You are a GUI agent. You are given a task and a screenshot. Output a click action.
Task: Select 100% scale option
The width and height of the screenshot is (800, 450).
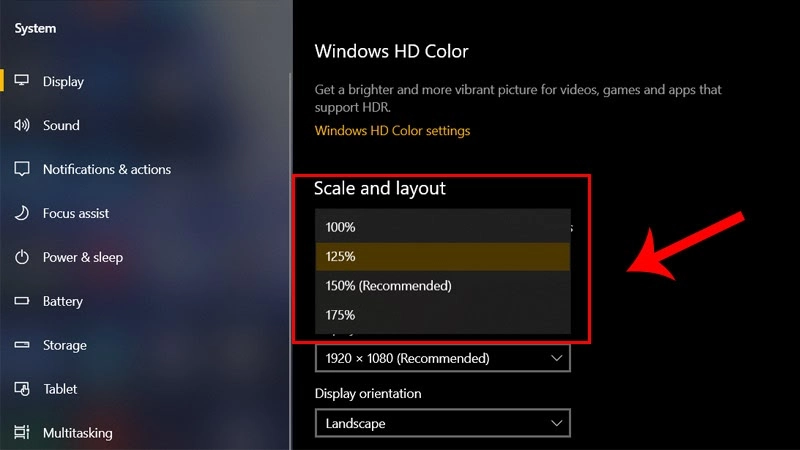(442, 227)
